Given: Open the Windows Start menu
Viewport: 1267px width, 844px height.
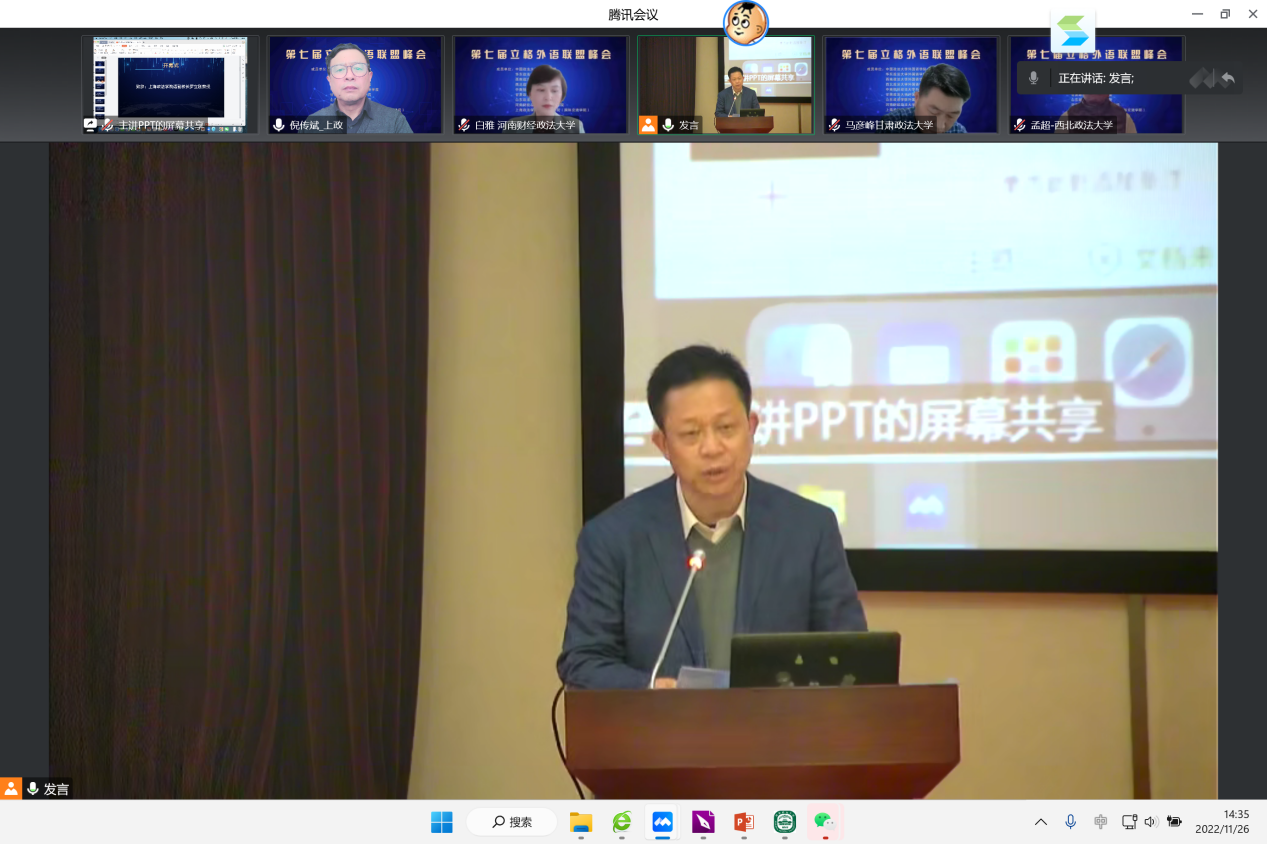Looking at the screenshot, I should pos(441,822).
